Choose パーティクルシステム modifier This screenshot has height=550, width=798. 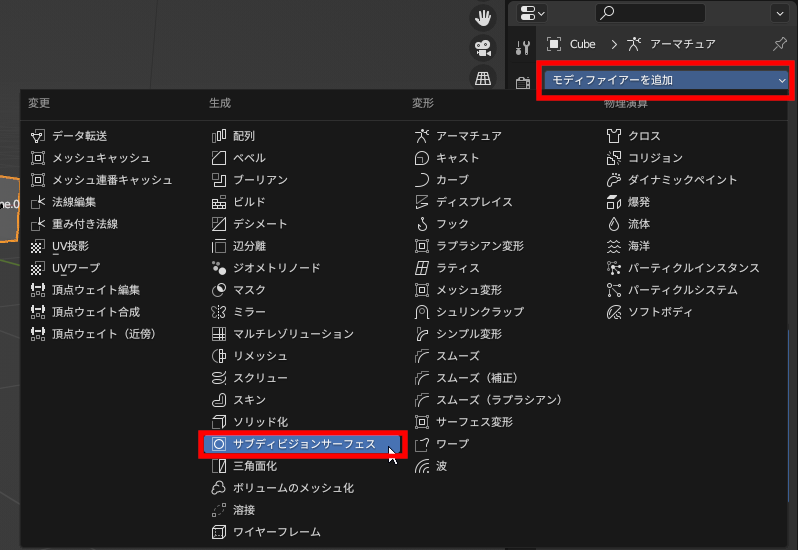click(x=672, y=290)
